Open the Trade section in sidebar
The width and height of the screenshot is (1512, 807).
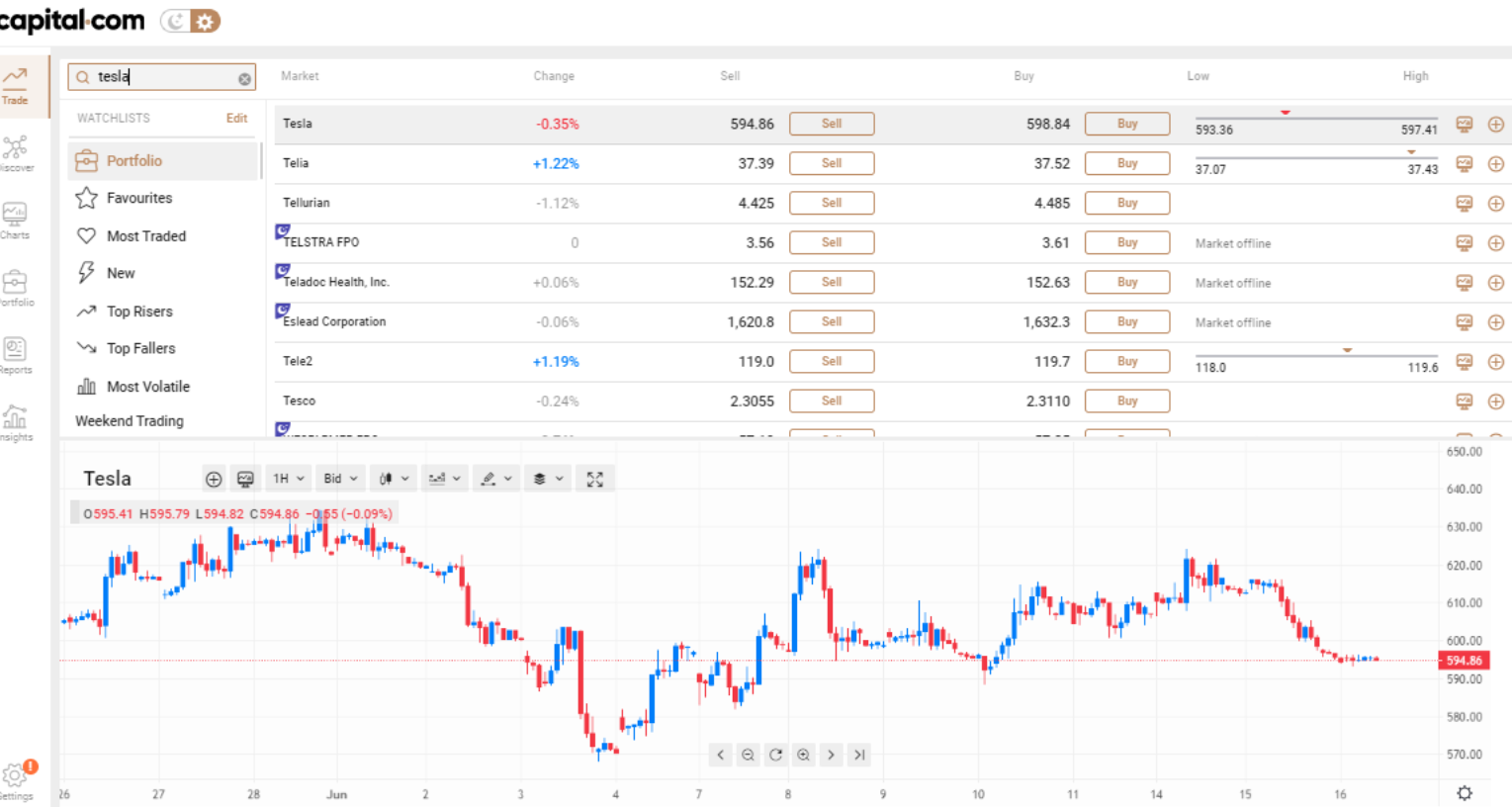tap(15, 86)
